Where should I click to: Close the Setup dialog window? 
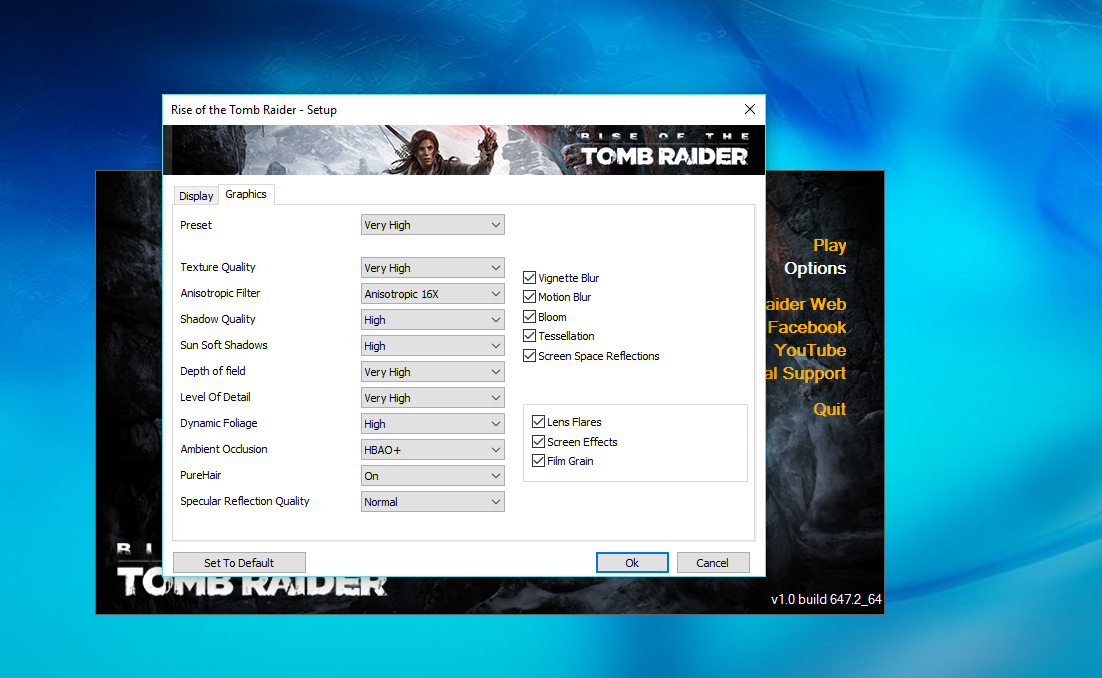point(750,109)
